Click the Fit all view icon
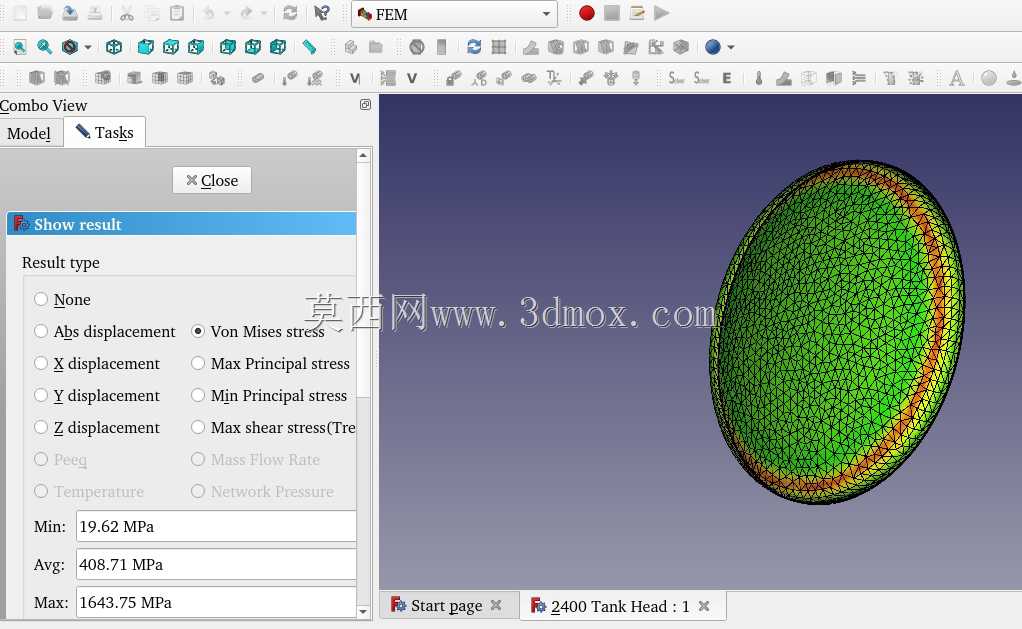 (x=20, y=47)
